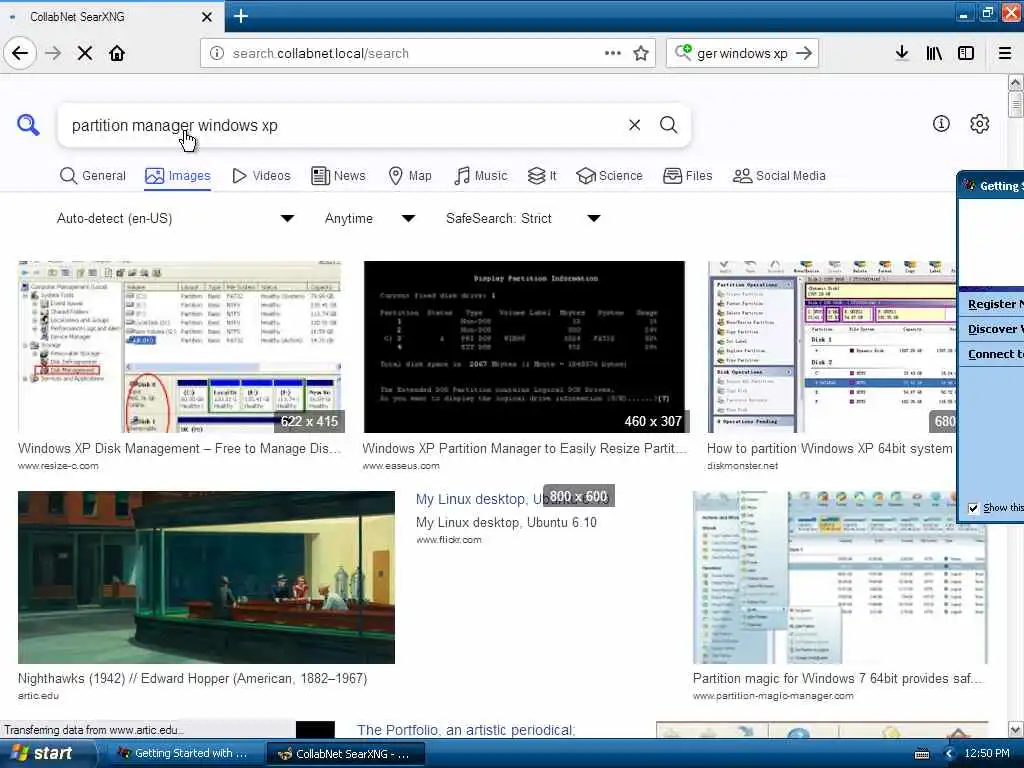Click the system tray keyboard icon

[922, 754]
